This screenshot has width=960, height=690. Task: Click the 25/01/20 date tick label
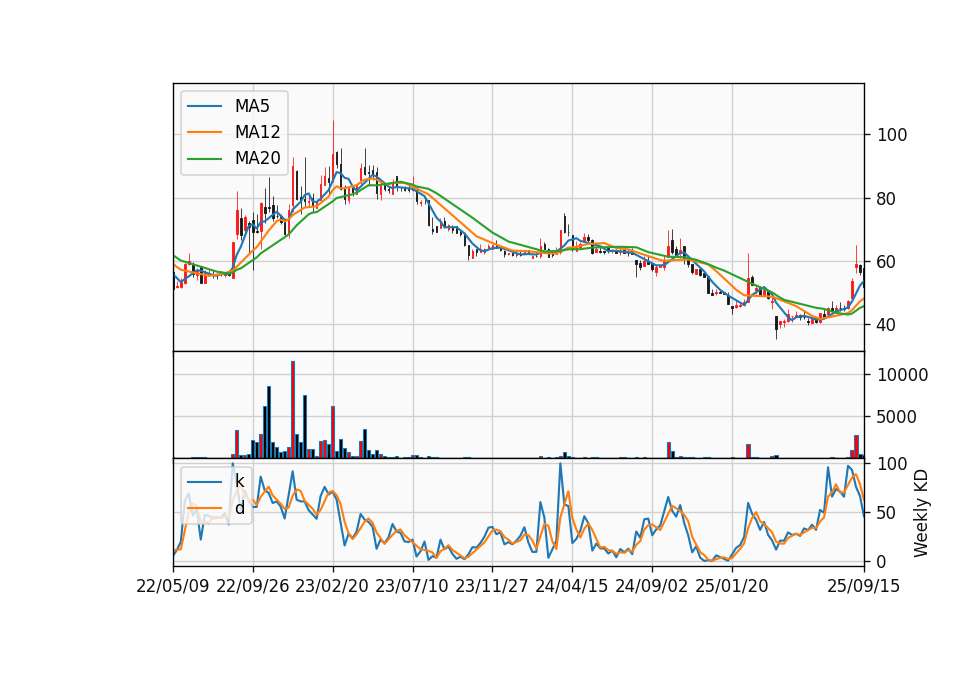(732, 587)
